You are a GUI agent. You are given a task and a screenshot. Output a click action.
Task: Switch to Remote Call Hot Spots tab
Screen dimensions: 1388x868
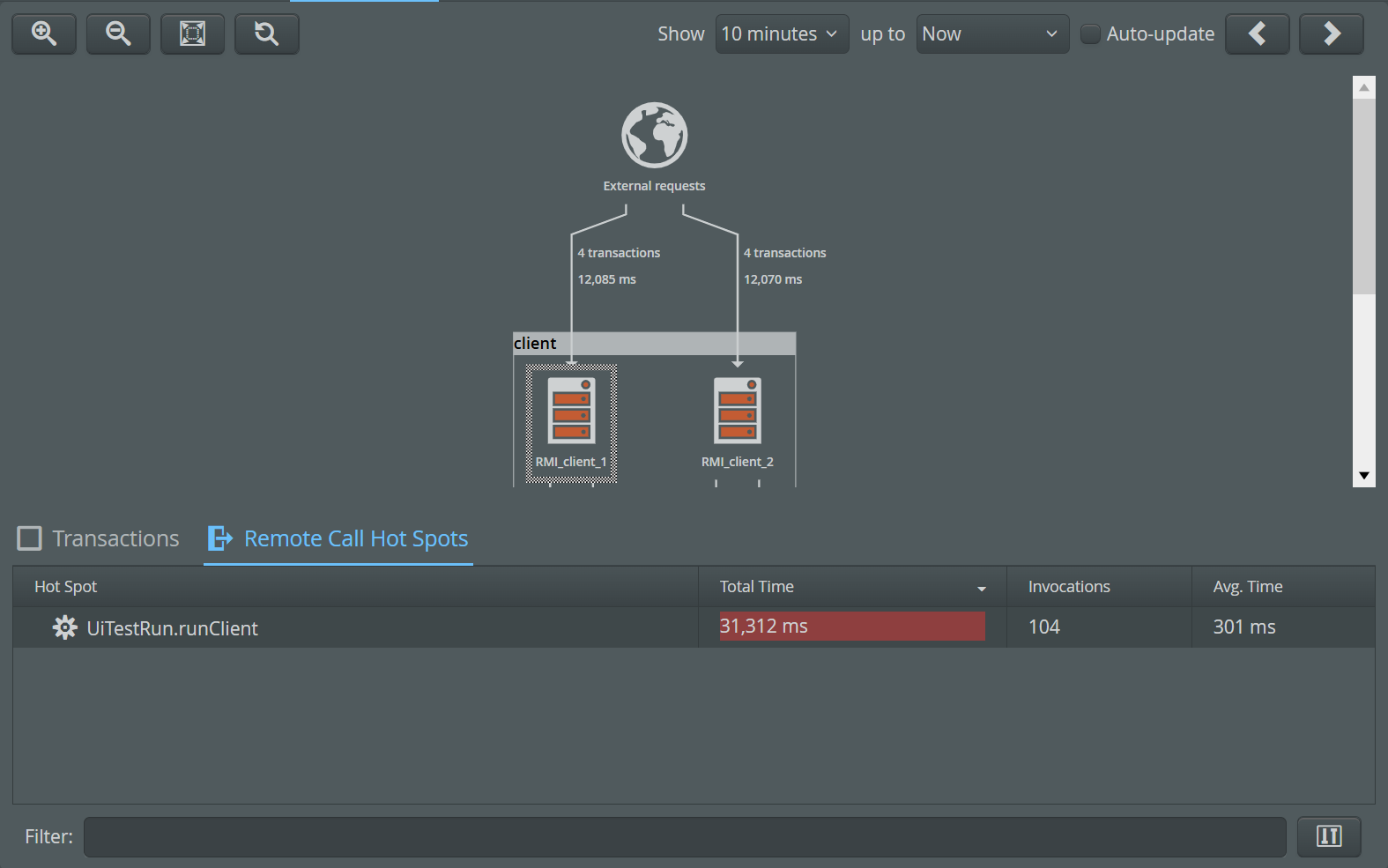(338, 538)
